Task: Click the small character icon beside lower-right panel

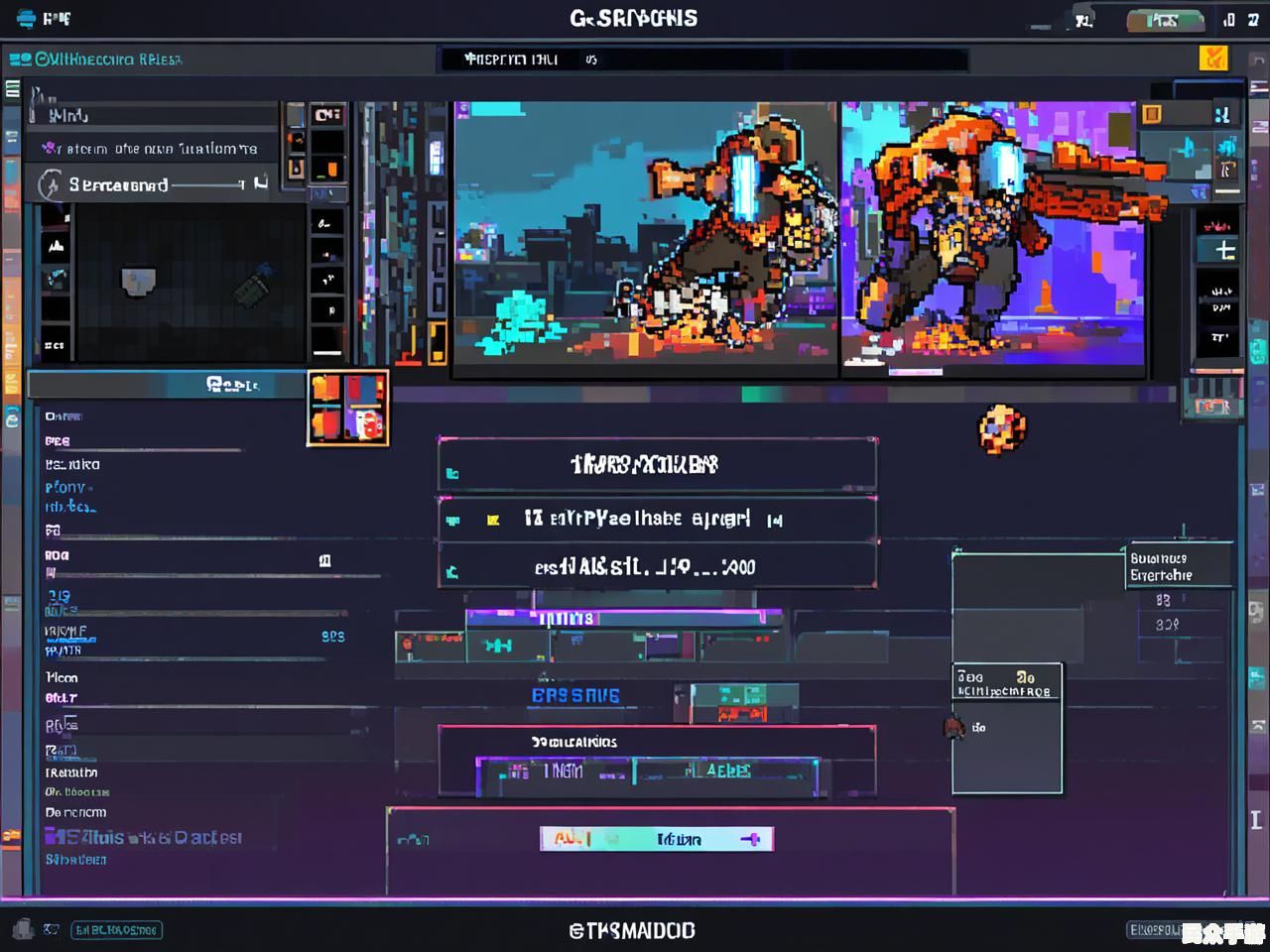Action: (954, 728)
